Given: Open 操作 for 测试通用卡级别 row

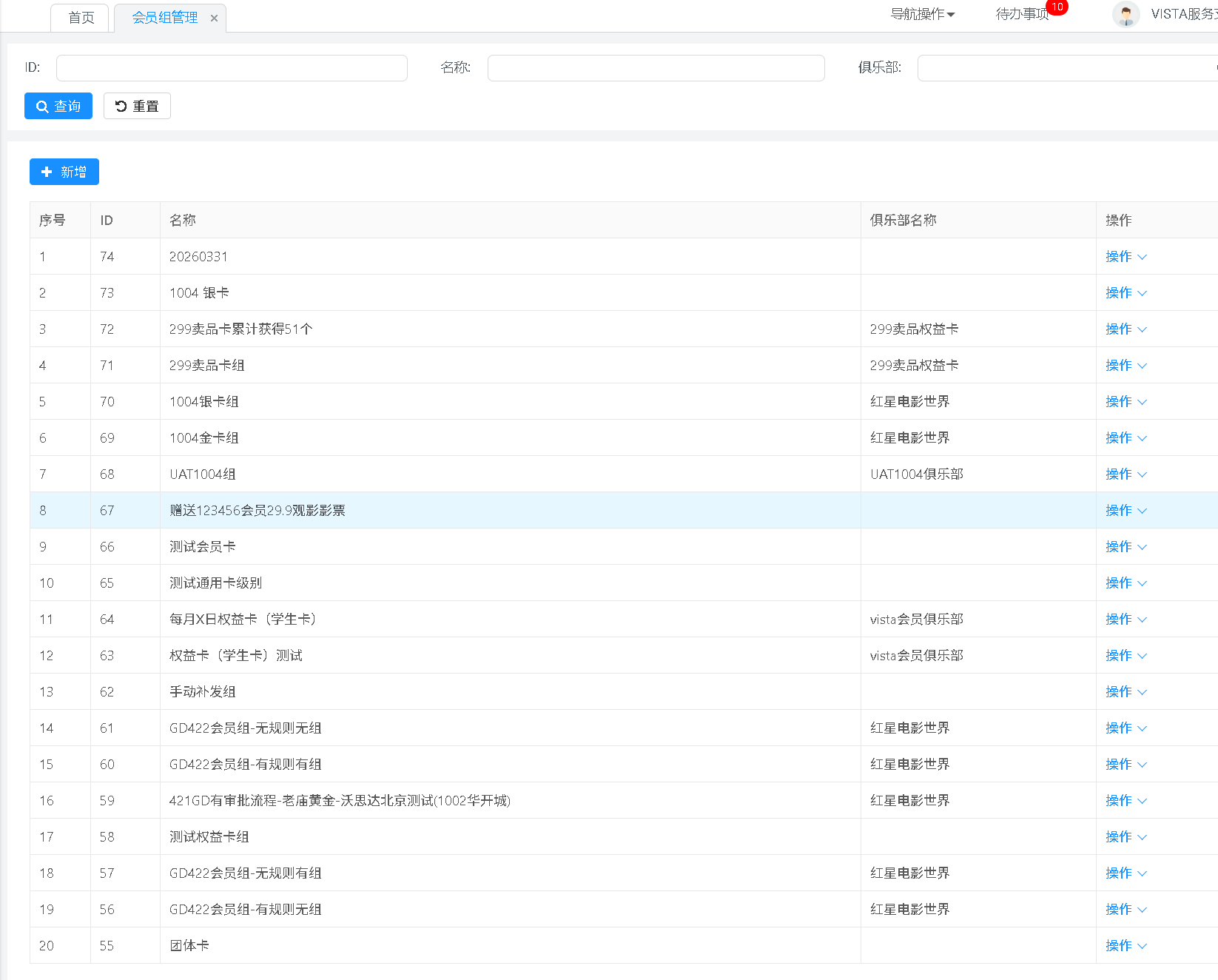Looking at the screenshot, I should [1126, 583].
